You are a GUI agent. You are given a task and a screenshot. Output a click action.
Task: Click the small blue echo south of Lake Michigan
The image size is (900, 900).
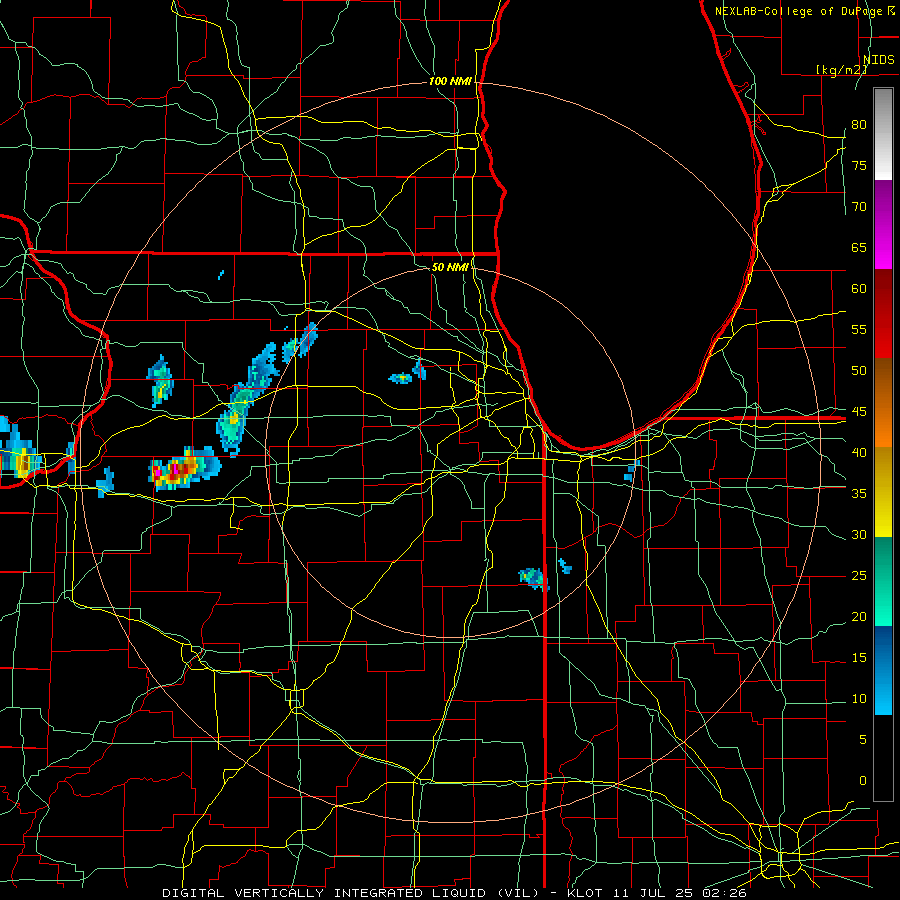pos(632,470)
